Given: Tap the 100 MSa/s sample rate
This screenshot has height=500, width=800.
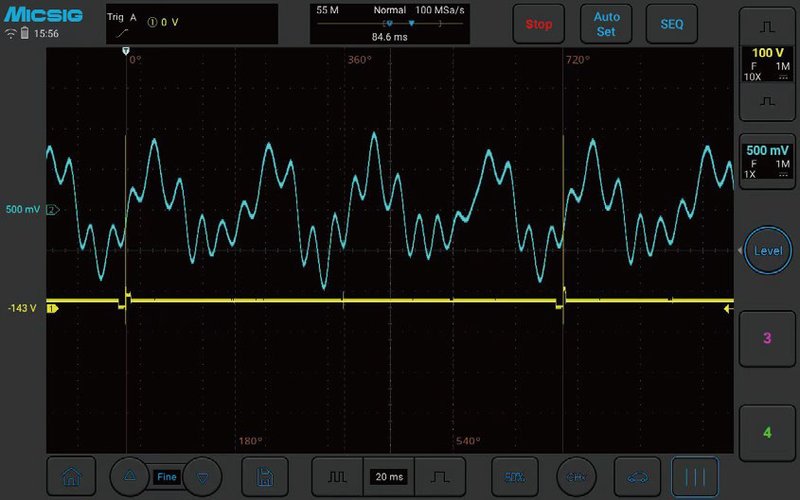Looking at the screenshot, I should tap(440, 10).
